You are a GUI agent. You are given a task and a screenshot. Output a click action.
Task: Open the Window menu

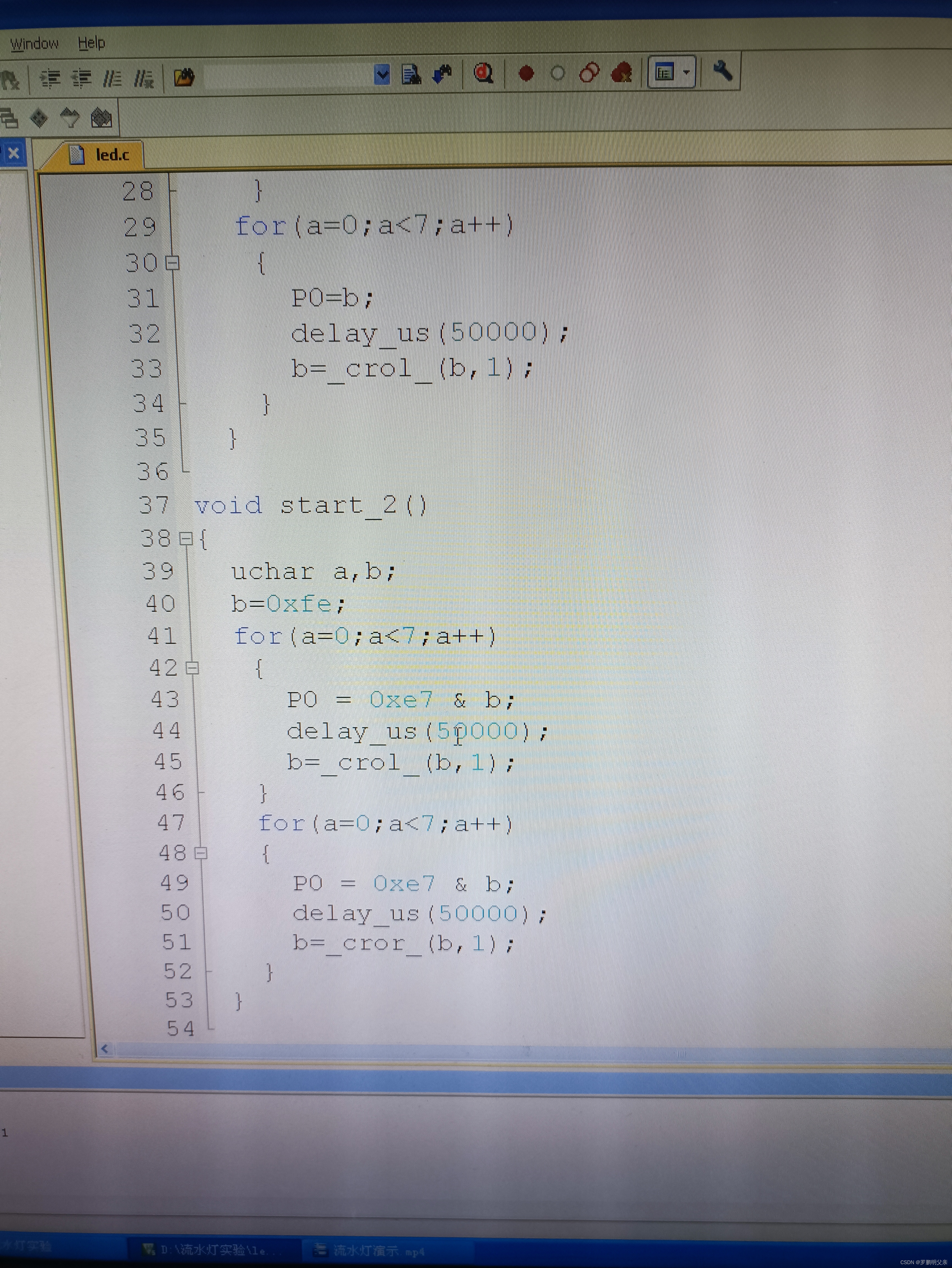[x=34, y=44]
